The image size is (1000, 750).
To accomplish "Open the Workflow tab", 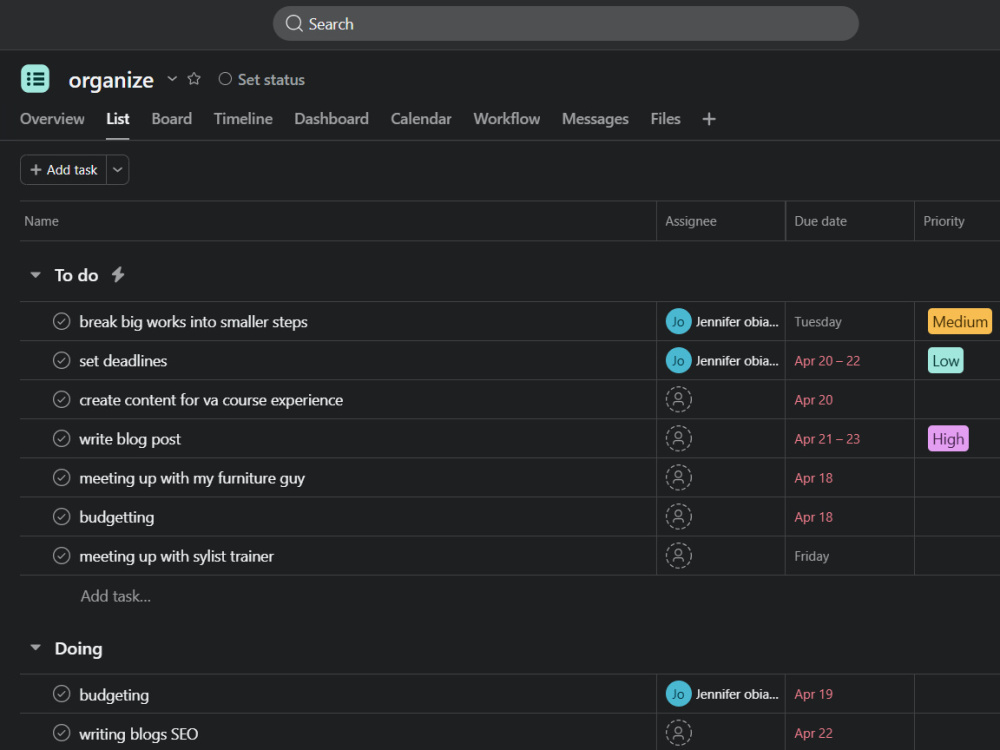I will [x=506, y=119].
